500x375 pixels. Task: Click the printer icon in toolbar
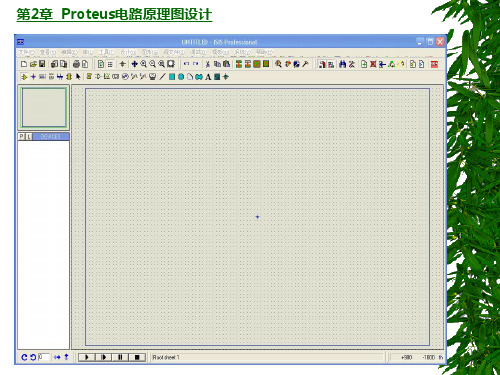pyautogui.click(x=76, y=64)
